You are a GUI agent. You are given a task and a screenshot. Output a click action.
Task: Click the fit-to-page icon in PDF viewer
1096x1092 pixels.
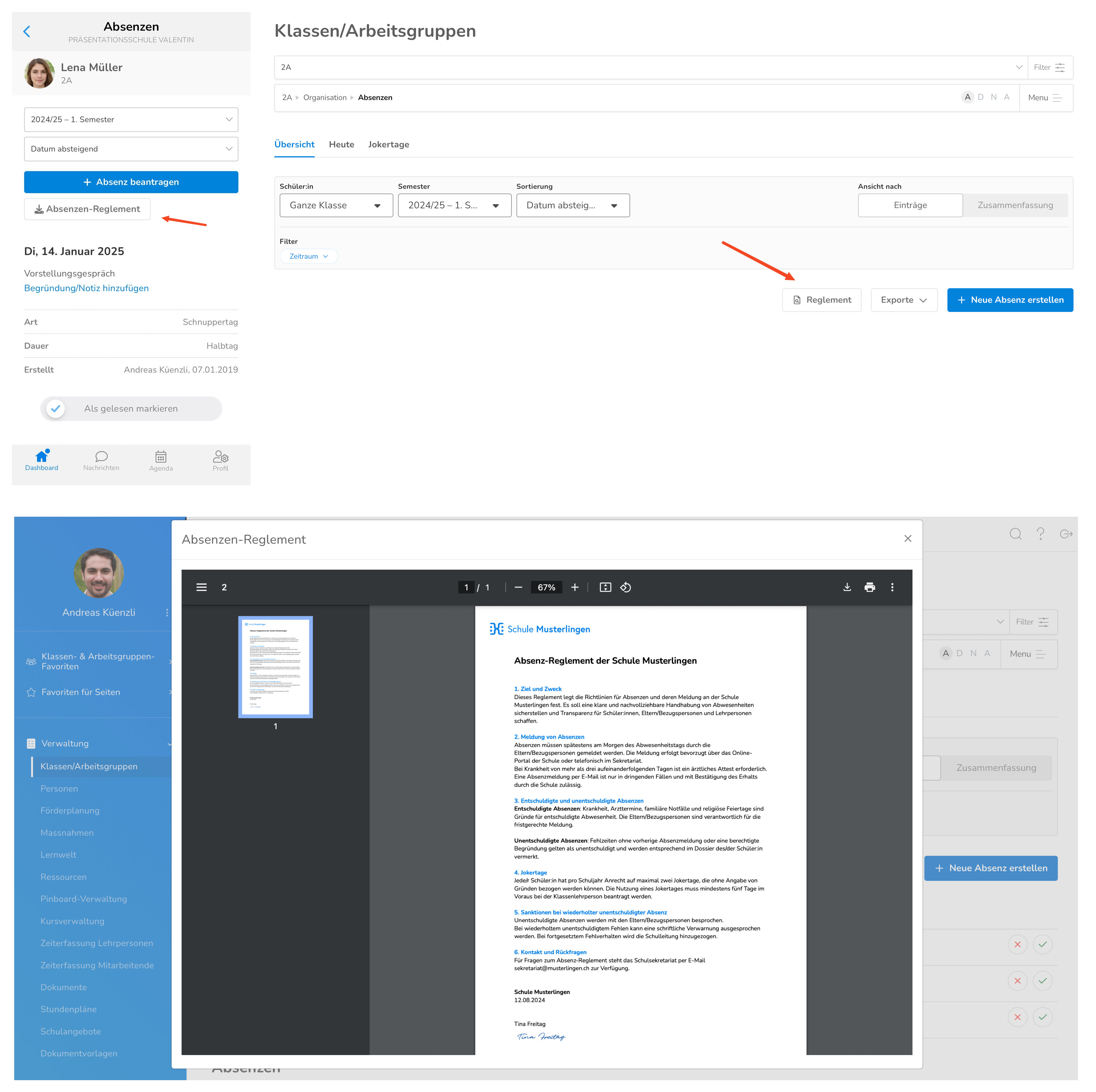tap(605, 587)
